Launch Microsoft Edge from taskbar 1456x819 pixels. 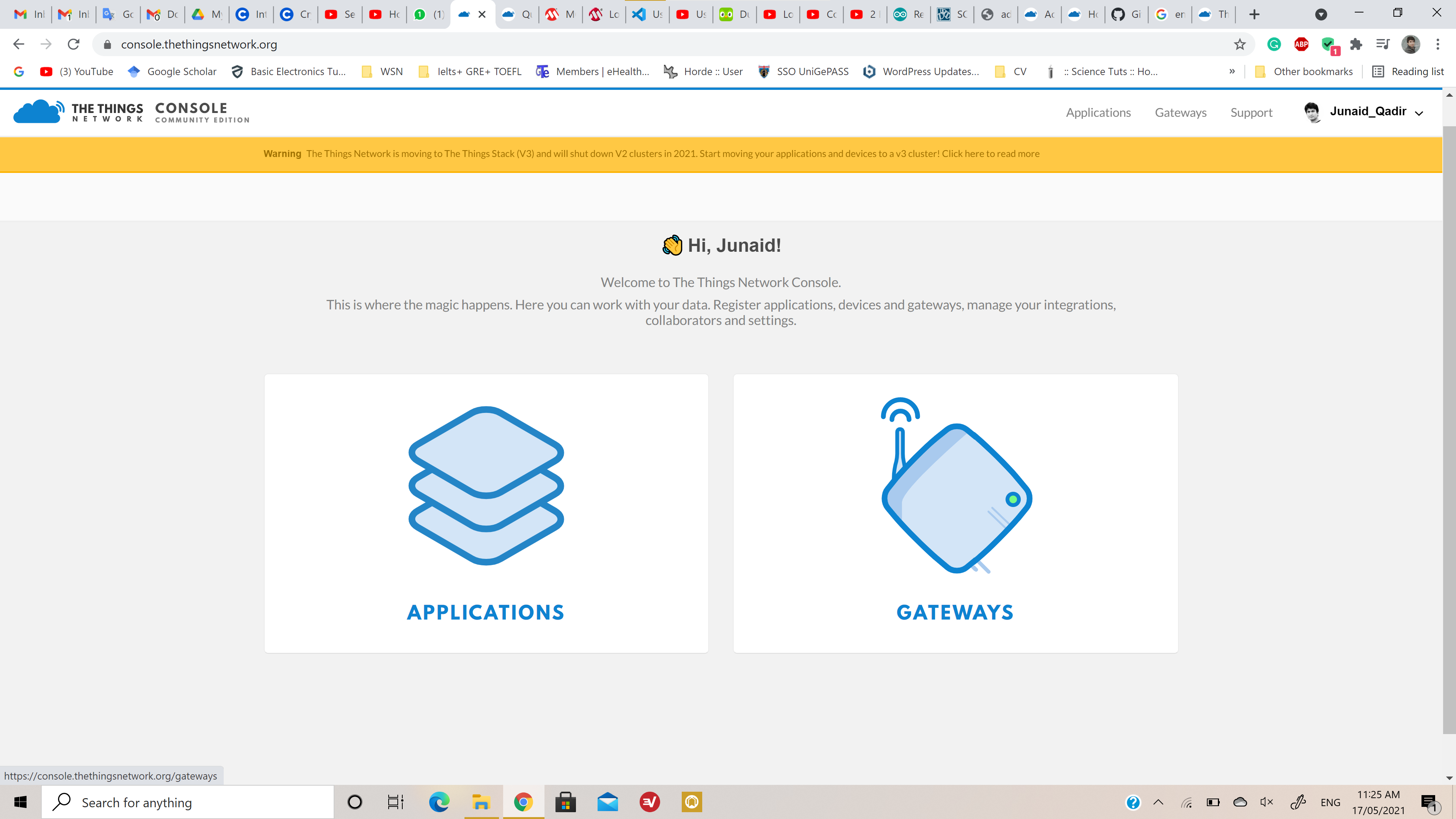click(439, 802)
